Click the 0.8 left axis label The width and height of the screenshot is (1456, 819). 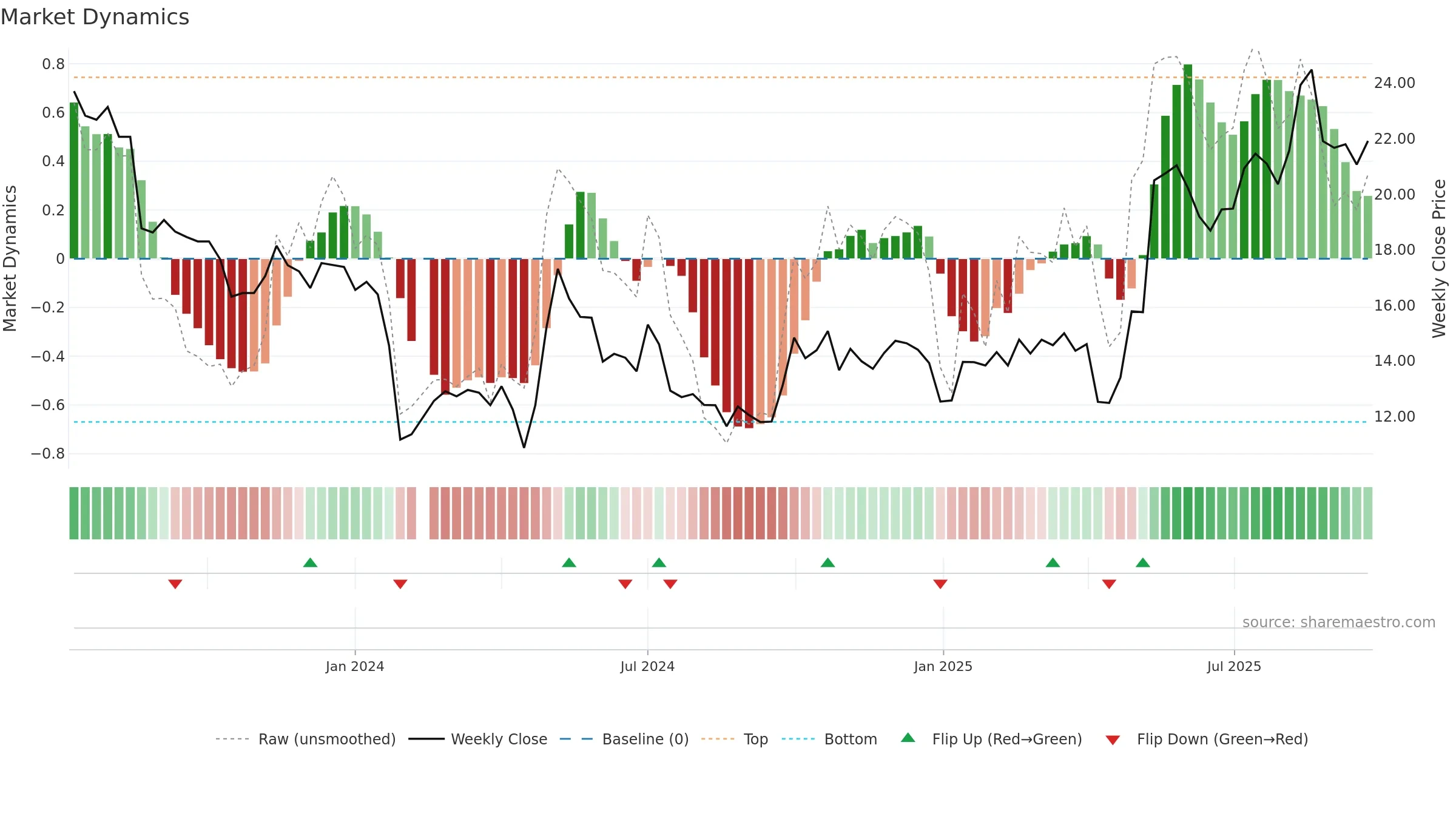(x=53, y=64)
